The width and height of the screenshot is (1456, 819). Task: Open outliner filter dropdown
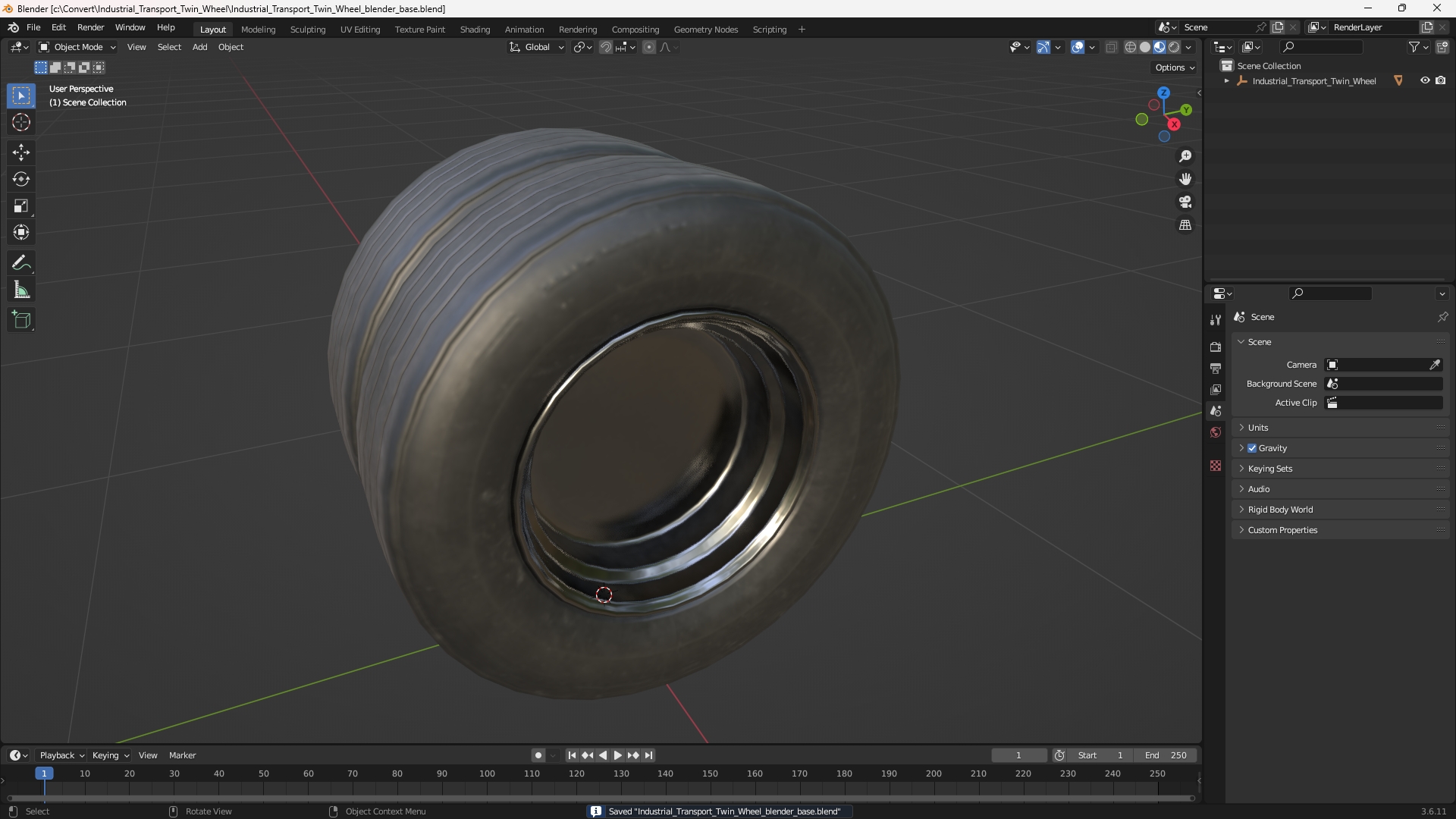pyautogui.click(x=1419, y=47)
